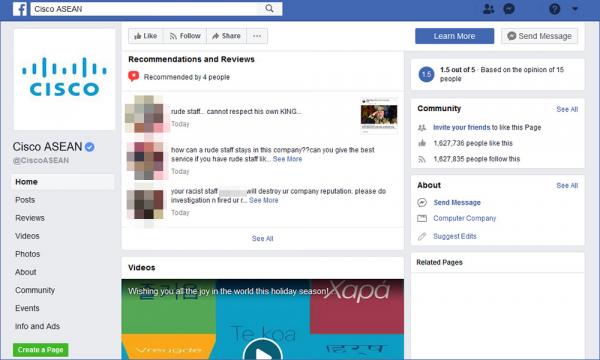This screenshot has width=600, height=360.
Task: Follow the Cisco ASEAN page
Action: pyautogui.click(x=185, y=36)
